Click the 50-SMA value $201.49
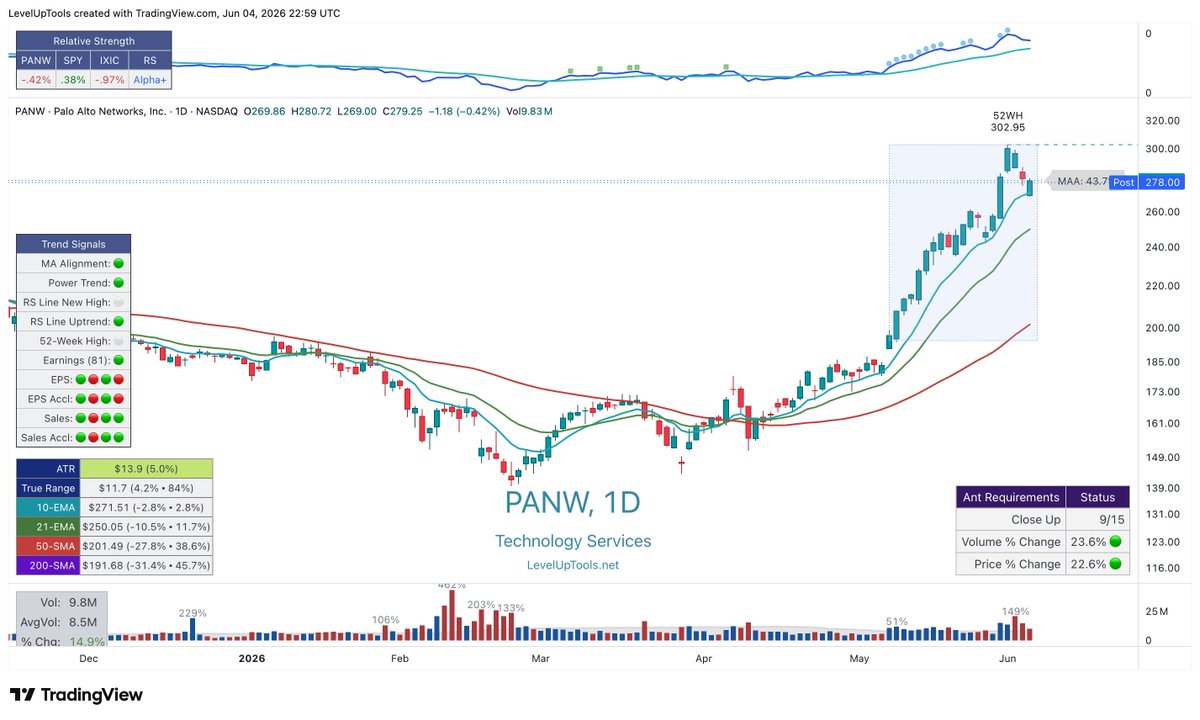The width and height of the screenshot is (1200, 720). [146, 546]
